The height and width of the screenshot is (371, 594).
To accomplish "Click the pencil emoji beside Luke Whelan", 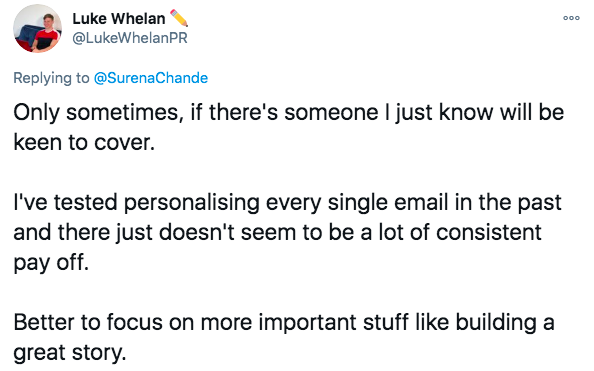I will point(179,18).
